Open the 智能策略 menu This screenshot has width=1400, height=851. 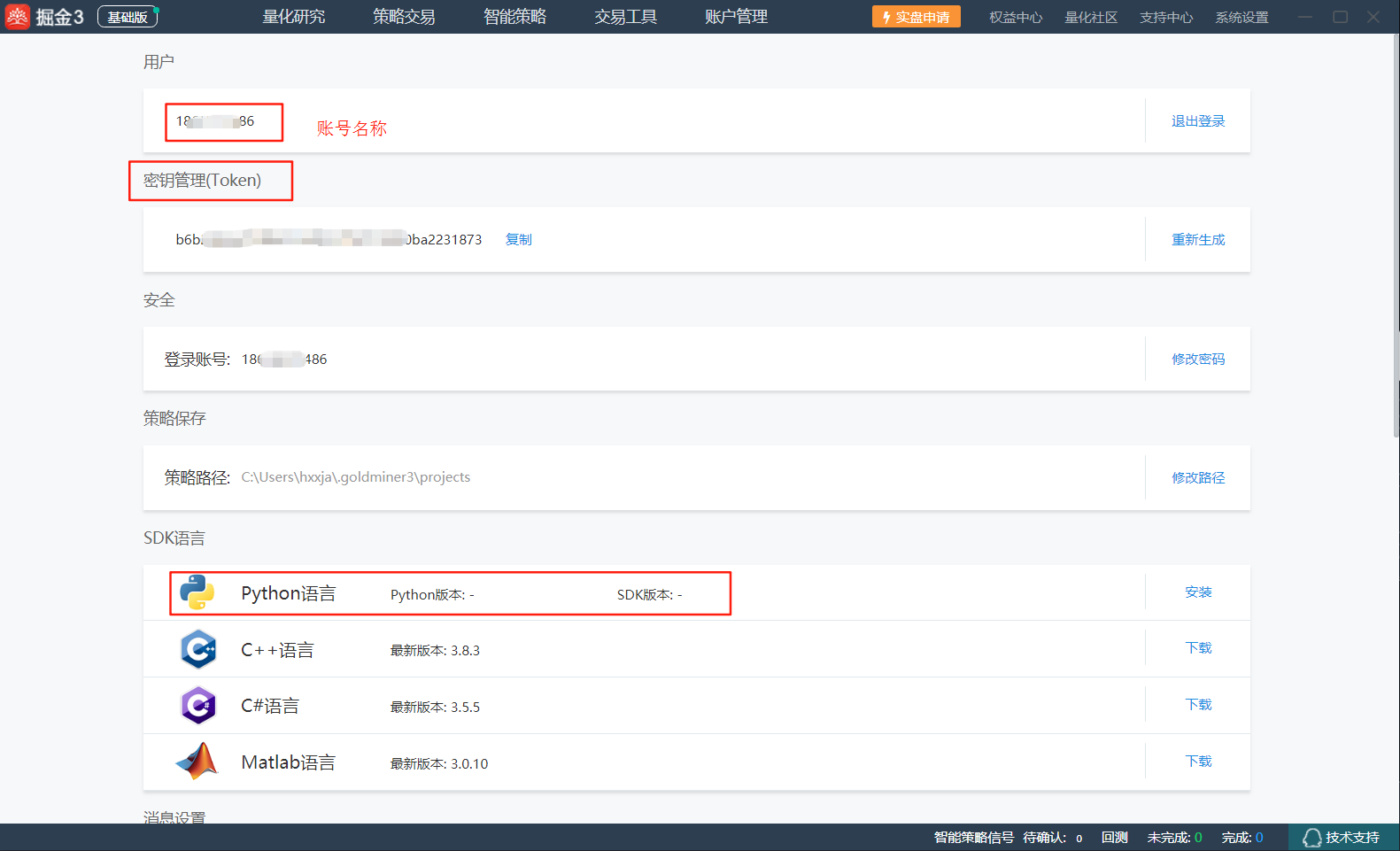[x=514, y=17]
